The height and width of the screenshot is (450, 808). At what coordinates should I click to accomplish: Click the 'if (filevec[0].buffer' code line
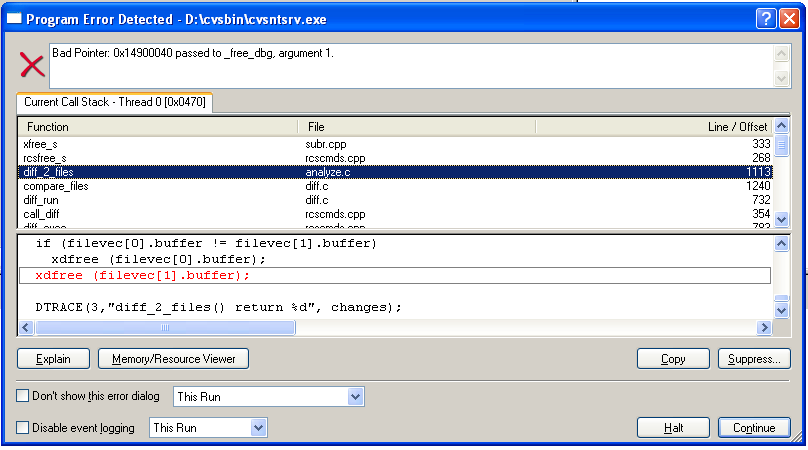point(206,243)
